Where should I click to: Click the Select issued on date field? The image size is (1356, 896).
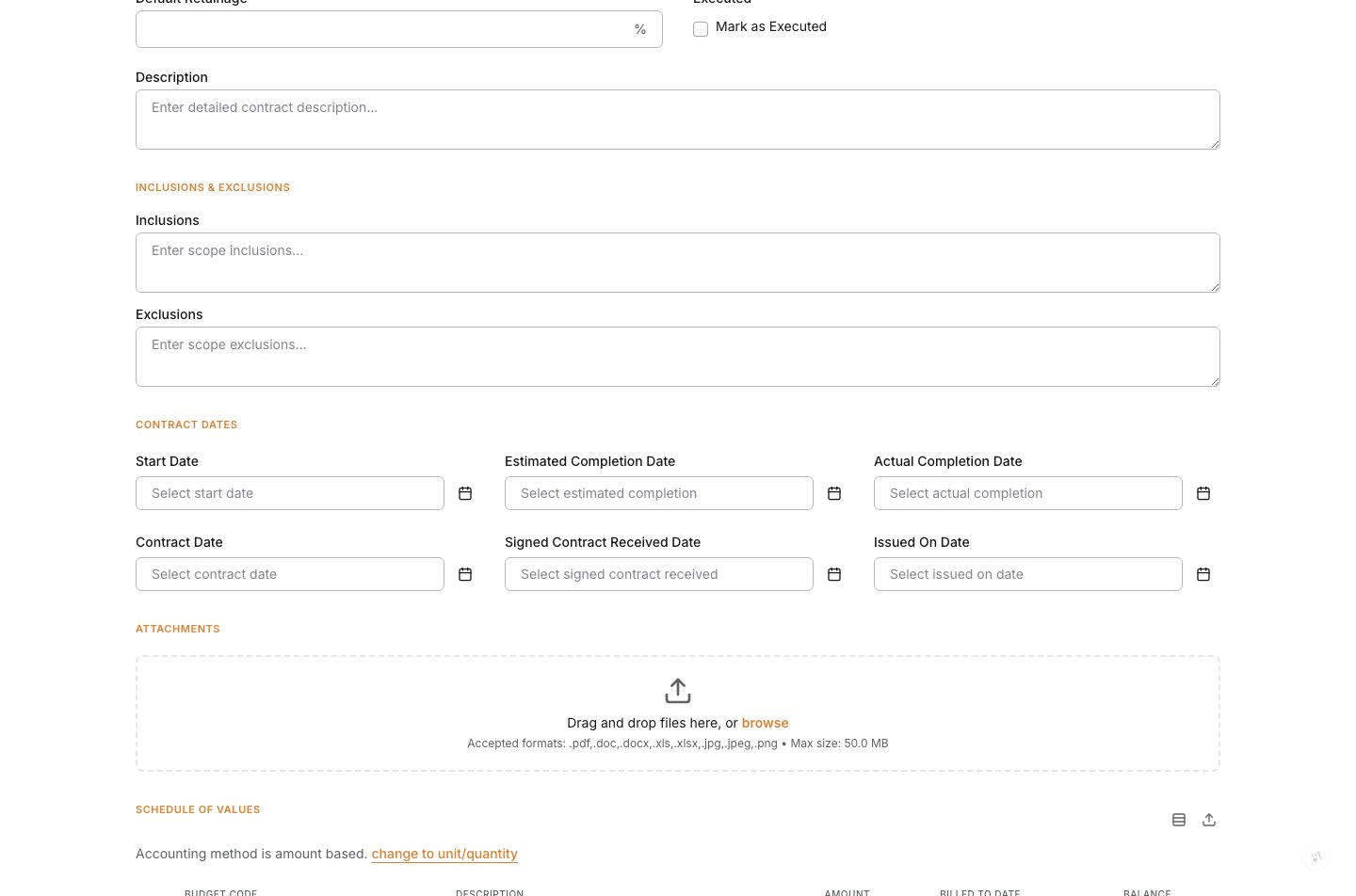coord(1028,574)
